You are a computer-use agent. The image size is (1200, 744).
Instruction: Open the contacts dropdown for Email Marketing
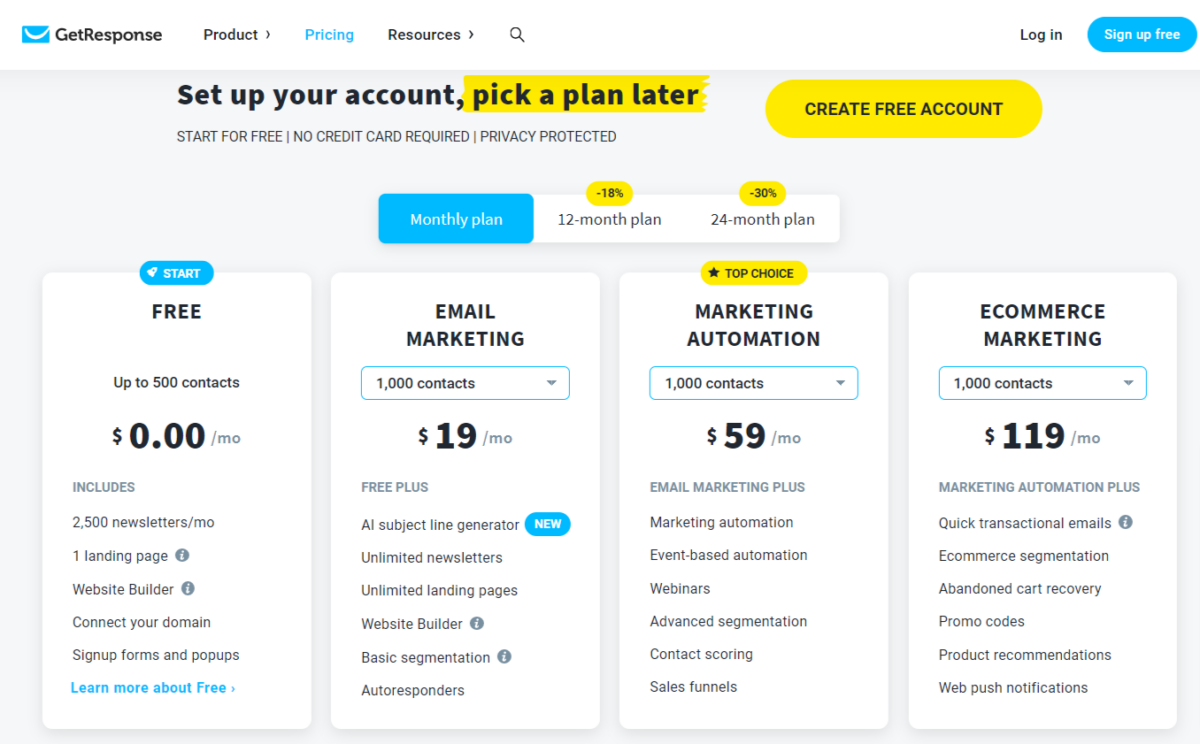pos(464,382)
